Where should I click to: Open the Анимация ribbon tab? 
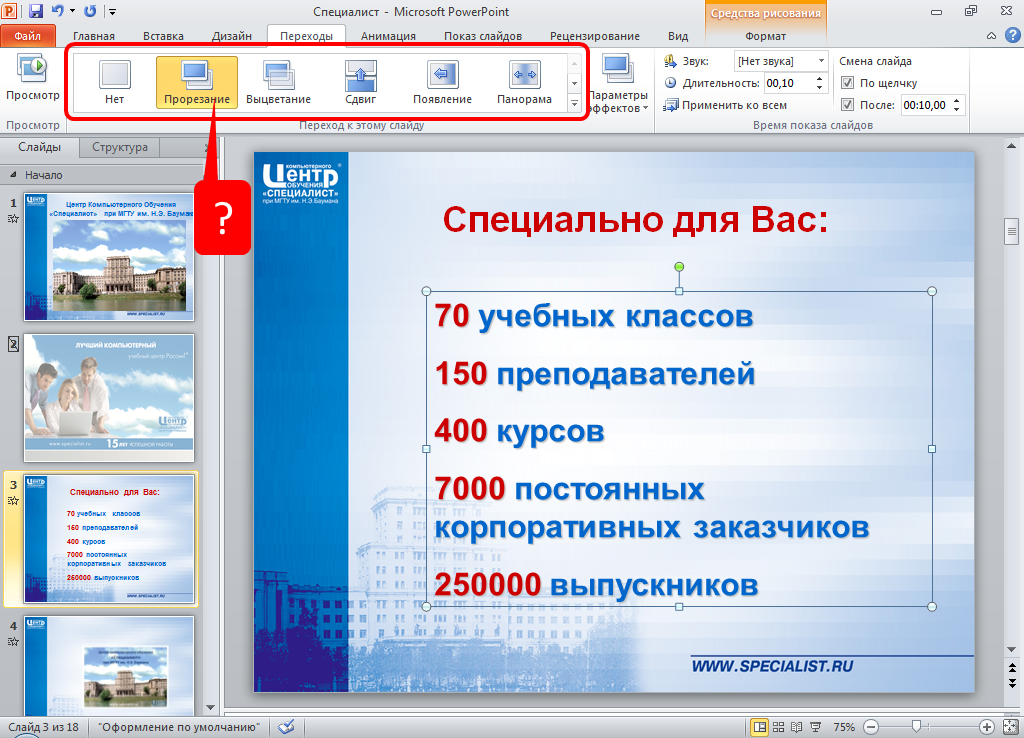[x=388, y=36]
